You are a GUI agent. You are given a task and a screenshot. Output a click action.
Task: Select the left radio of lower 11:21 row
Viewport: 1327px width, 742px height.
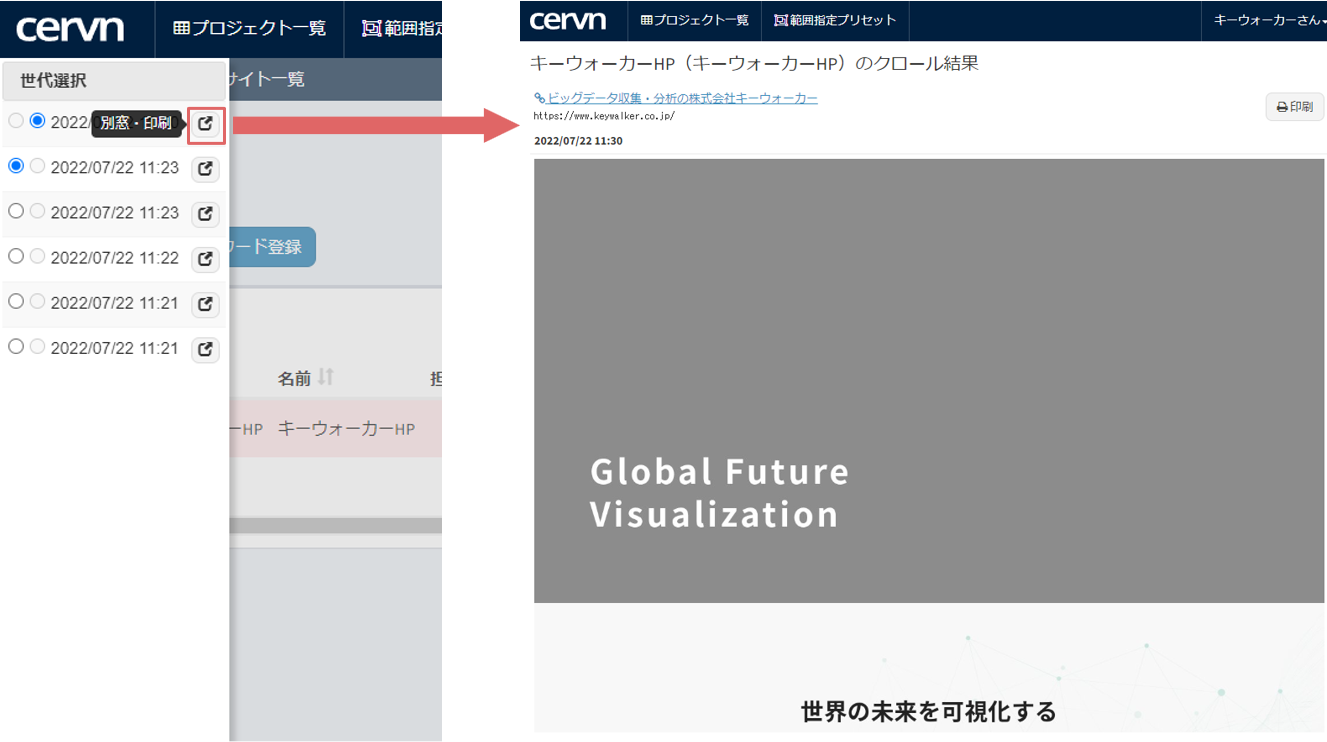point(16,346)
